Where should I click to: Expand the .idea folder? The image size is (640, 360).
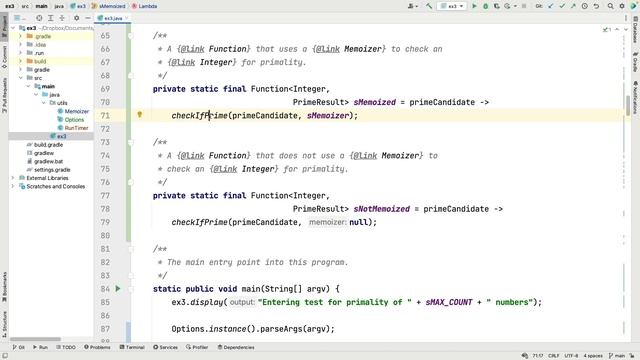[20, 44]
